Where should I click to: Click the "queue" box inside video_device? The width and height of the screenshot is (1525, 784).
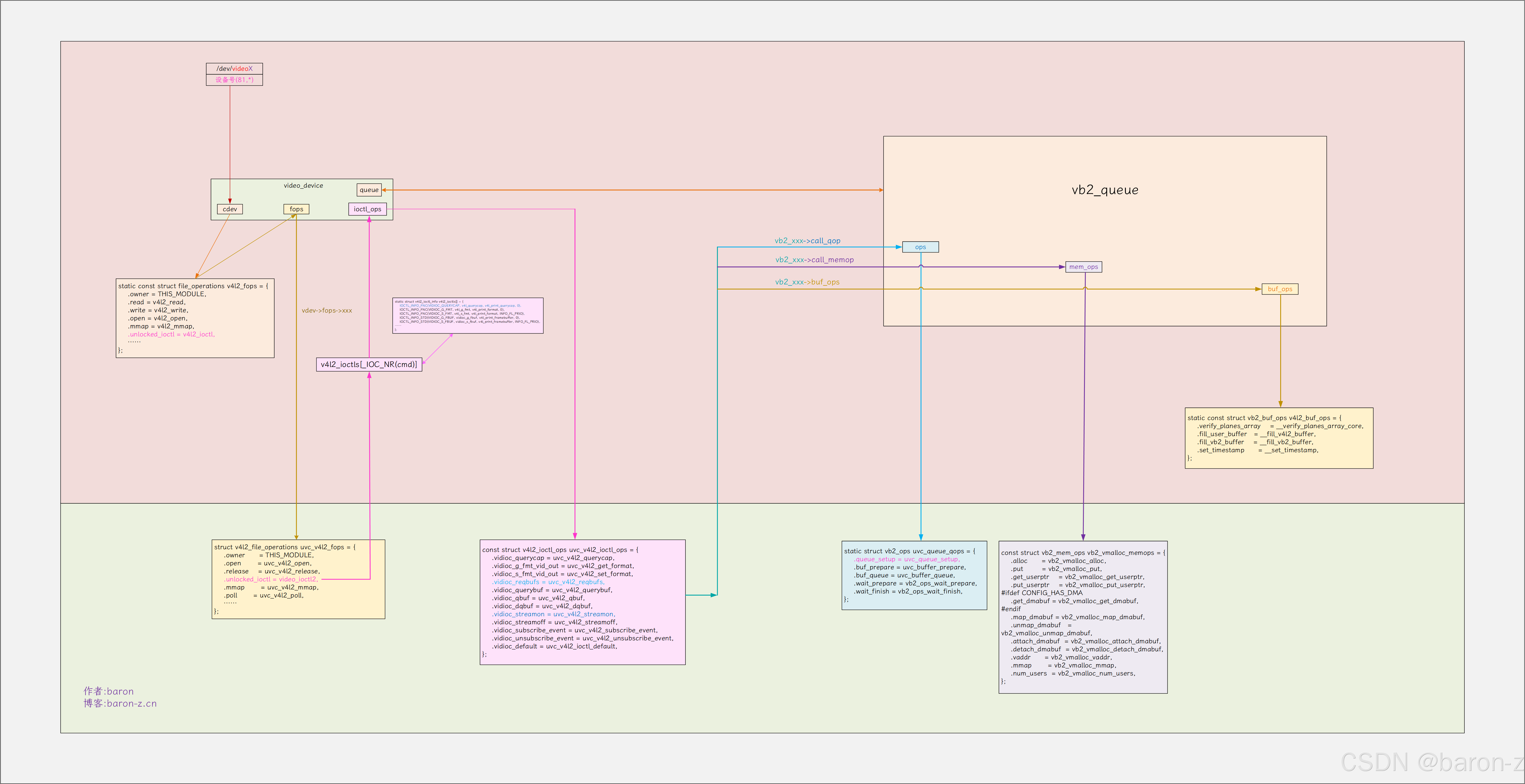(x=369, y=190)
